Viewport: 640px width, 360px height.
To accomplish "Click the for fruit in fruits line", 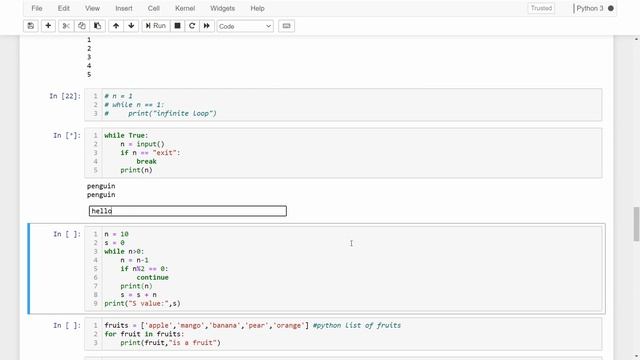I will tap(144, 334).
